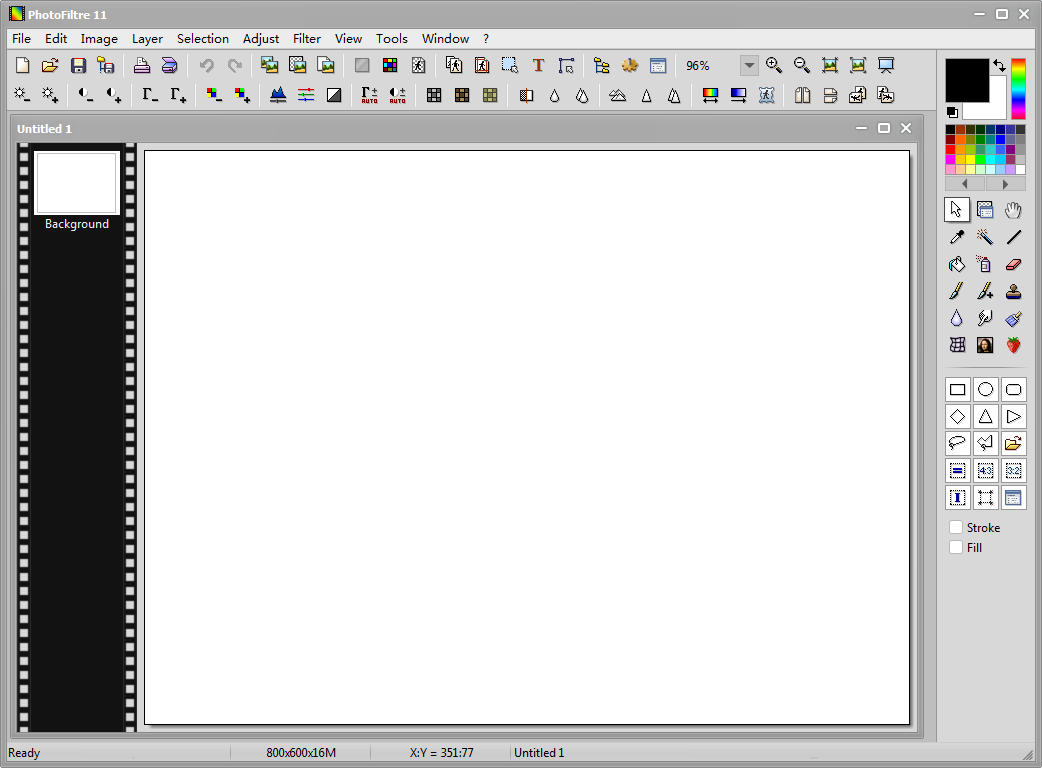The width and height of the screenshot is (1042, 768).
Task: Select the Fill paint bucket tool
Action: pyautogui.click(x=957, y=264)
